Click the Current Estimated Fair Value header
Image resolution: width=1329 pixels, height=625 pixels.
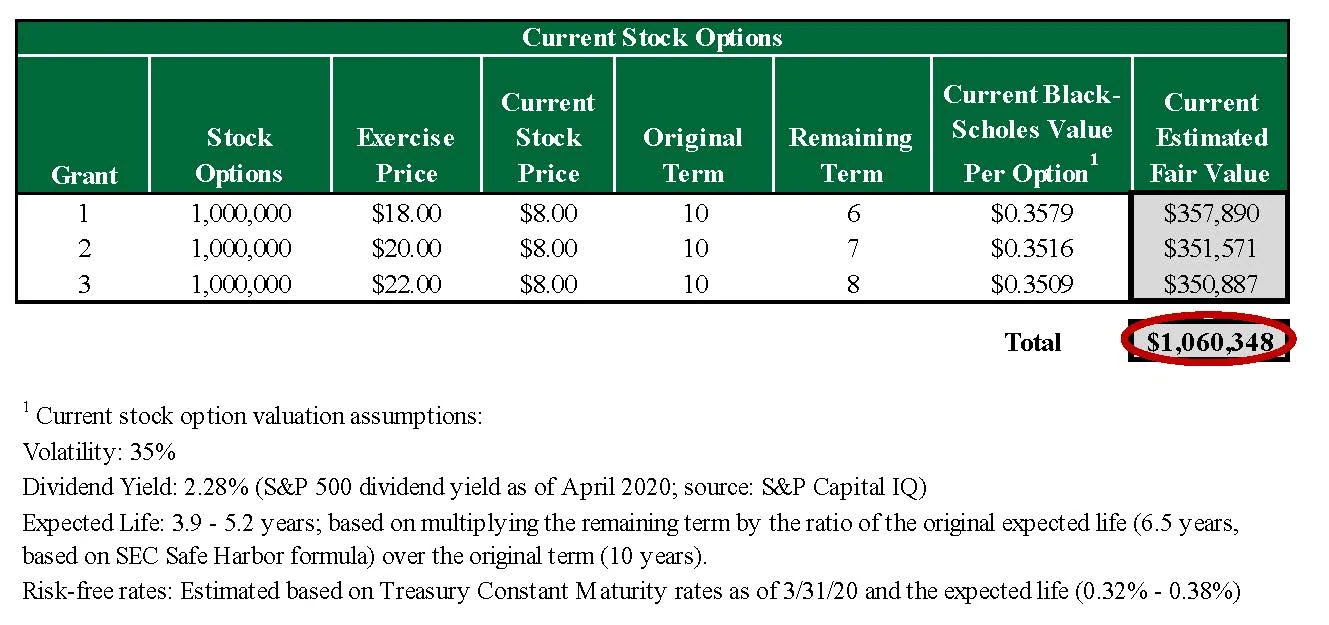[1210, 137]
